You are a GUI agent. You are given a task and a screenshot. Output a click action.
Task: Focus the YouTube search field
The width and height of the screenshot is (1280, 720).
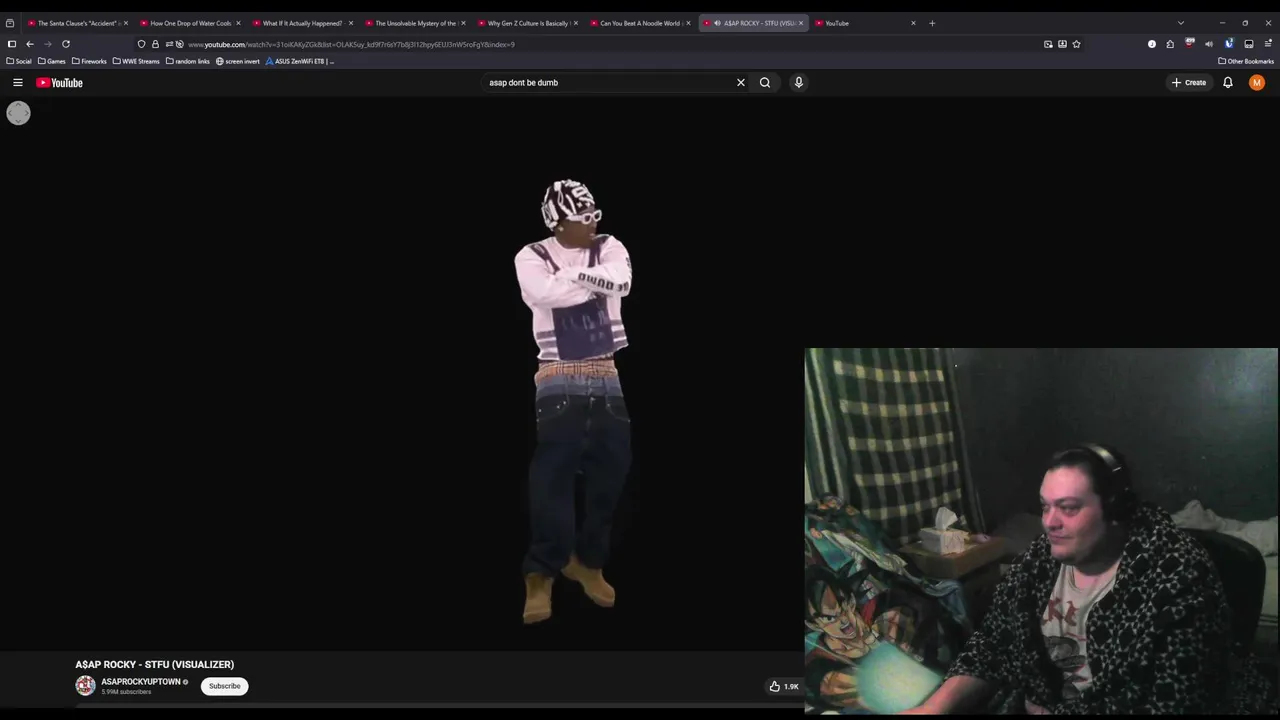(608, 83)
